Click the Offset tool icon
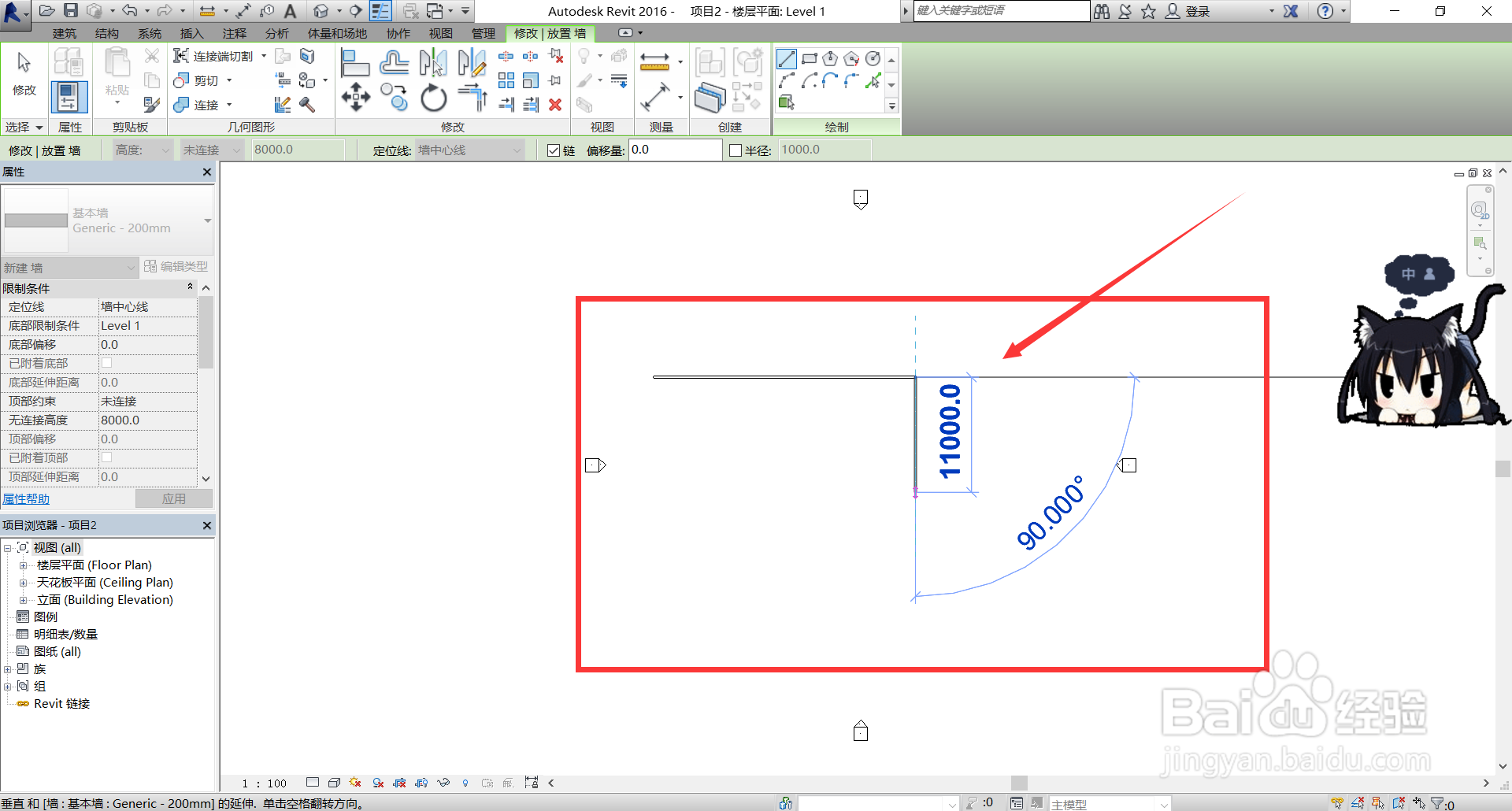 394,62
